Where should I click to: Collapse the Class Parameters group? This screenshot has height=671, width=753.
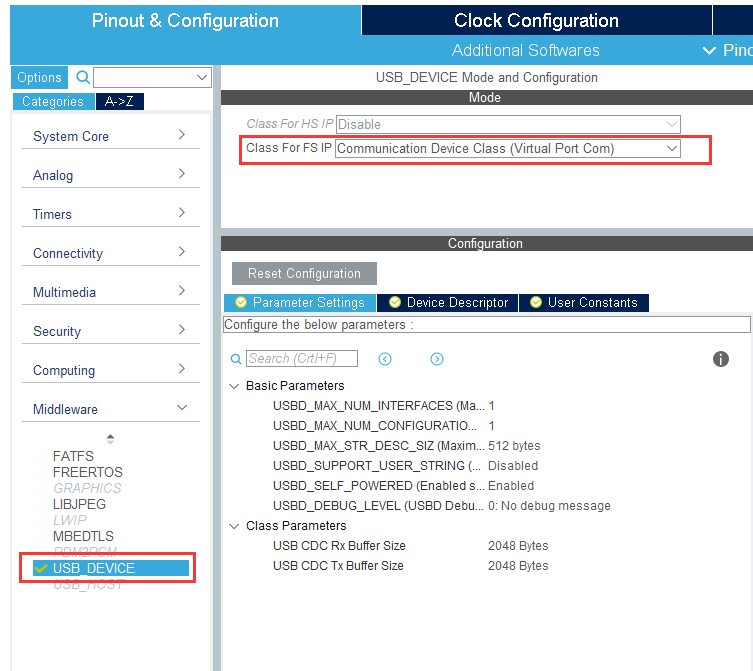(234, 526)
